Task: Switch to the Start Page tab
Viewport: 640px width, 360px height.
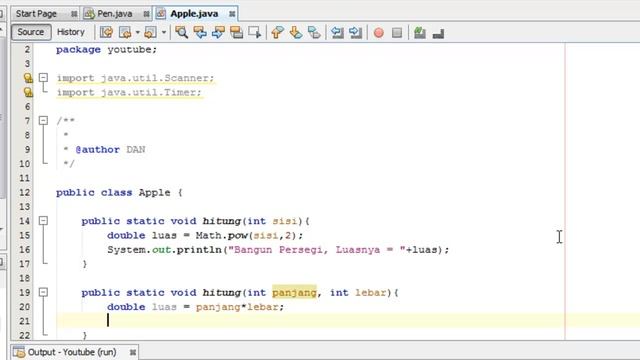Action: pyautogui.click(x=36, y=13)
